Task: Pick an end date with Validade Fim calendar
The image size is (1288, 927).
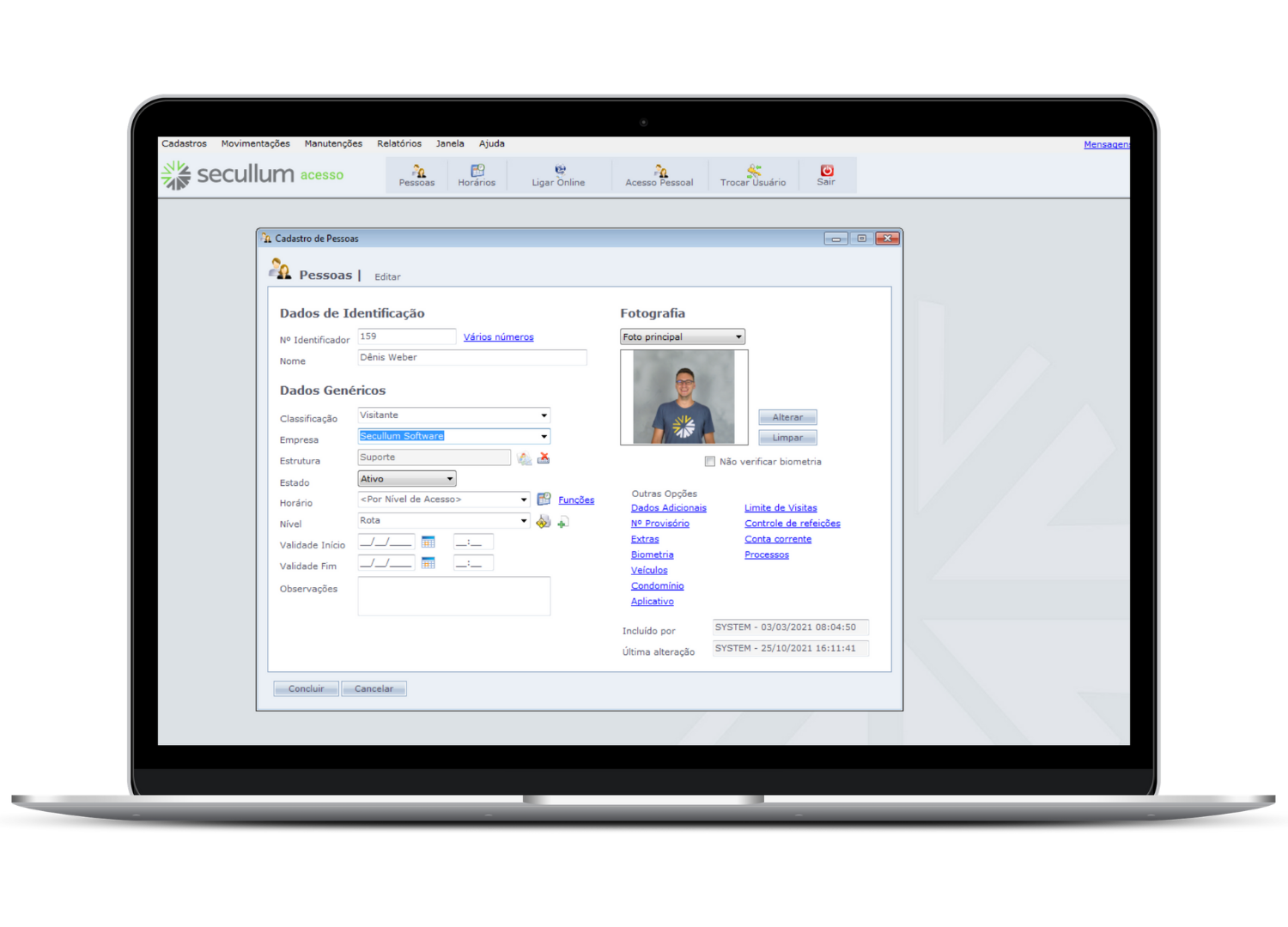Action: 428,563
